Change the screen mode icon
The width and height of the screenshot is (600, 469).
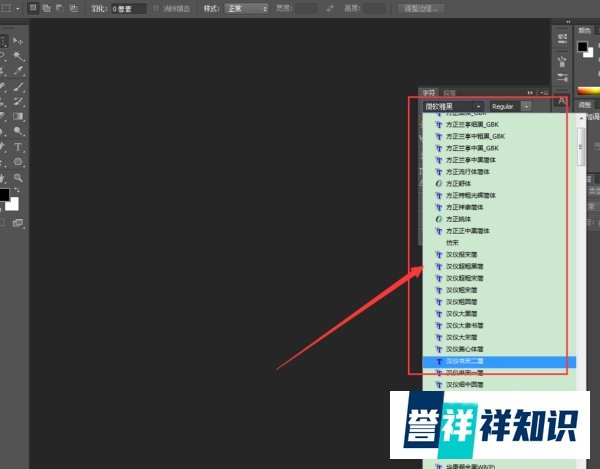click(x=18, y=223)
